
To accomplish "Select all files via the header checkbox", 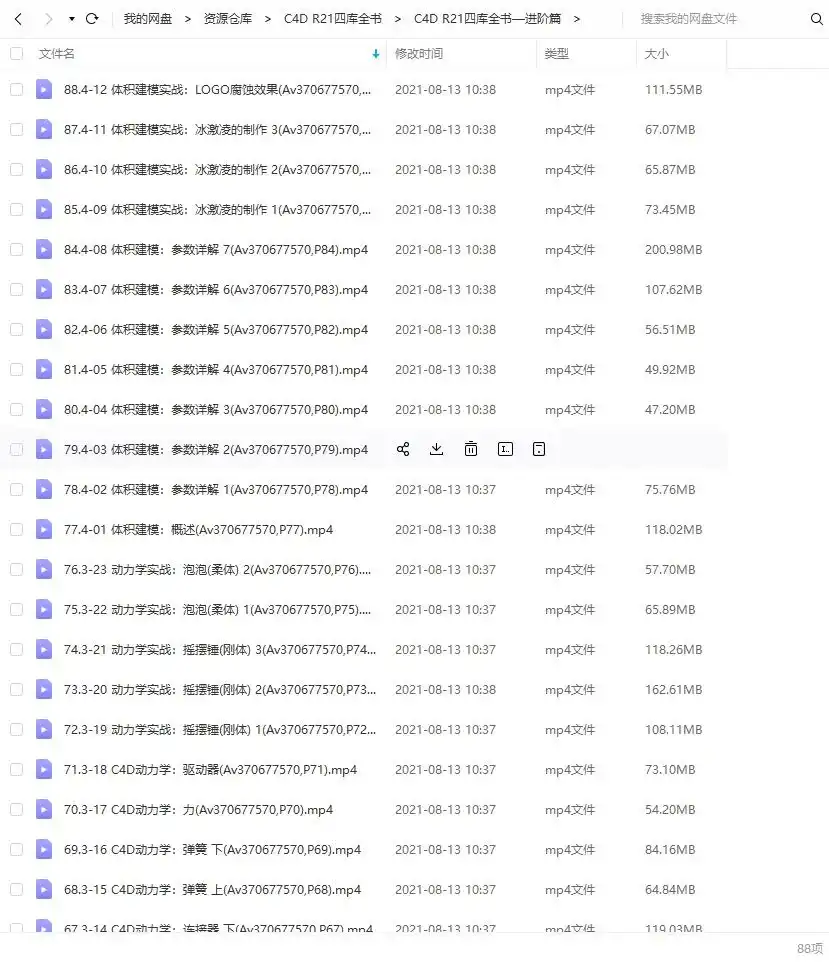I will (15, 54).
